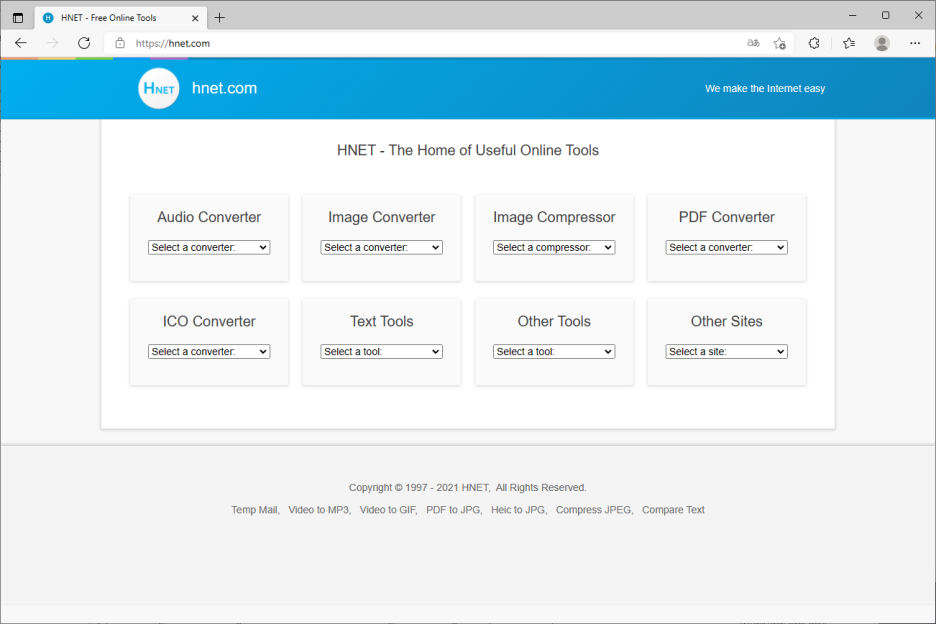Open the Temp Mail footer link
Screen dimensions: 936x624
point(254,510)
